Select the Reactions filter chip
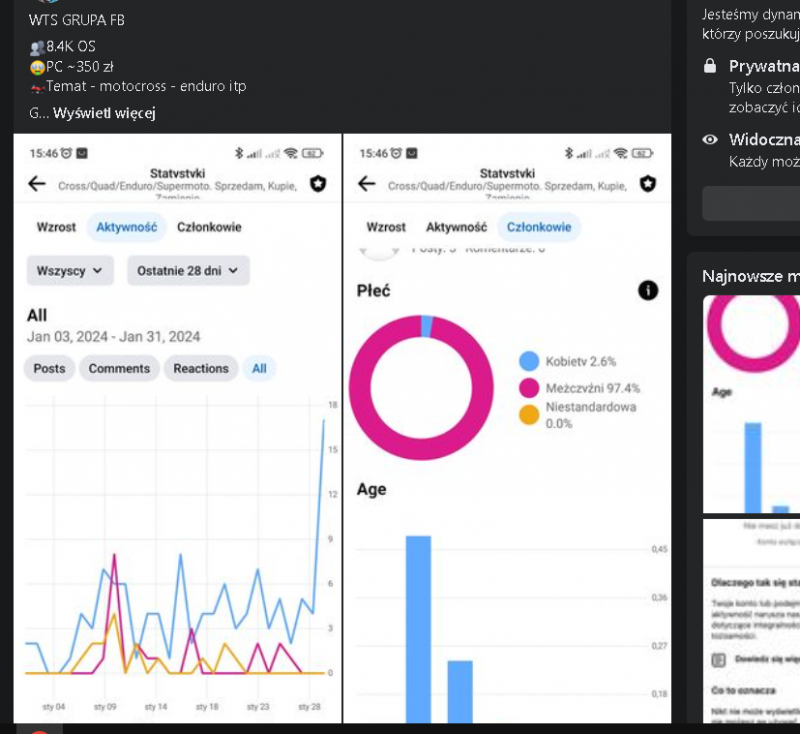800x734 pixels. (x=201, y=368)
